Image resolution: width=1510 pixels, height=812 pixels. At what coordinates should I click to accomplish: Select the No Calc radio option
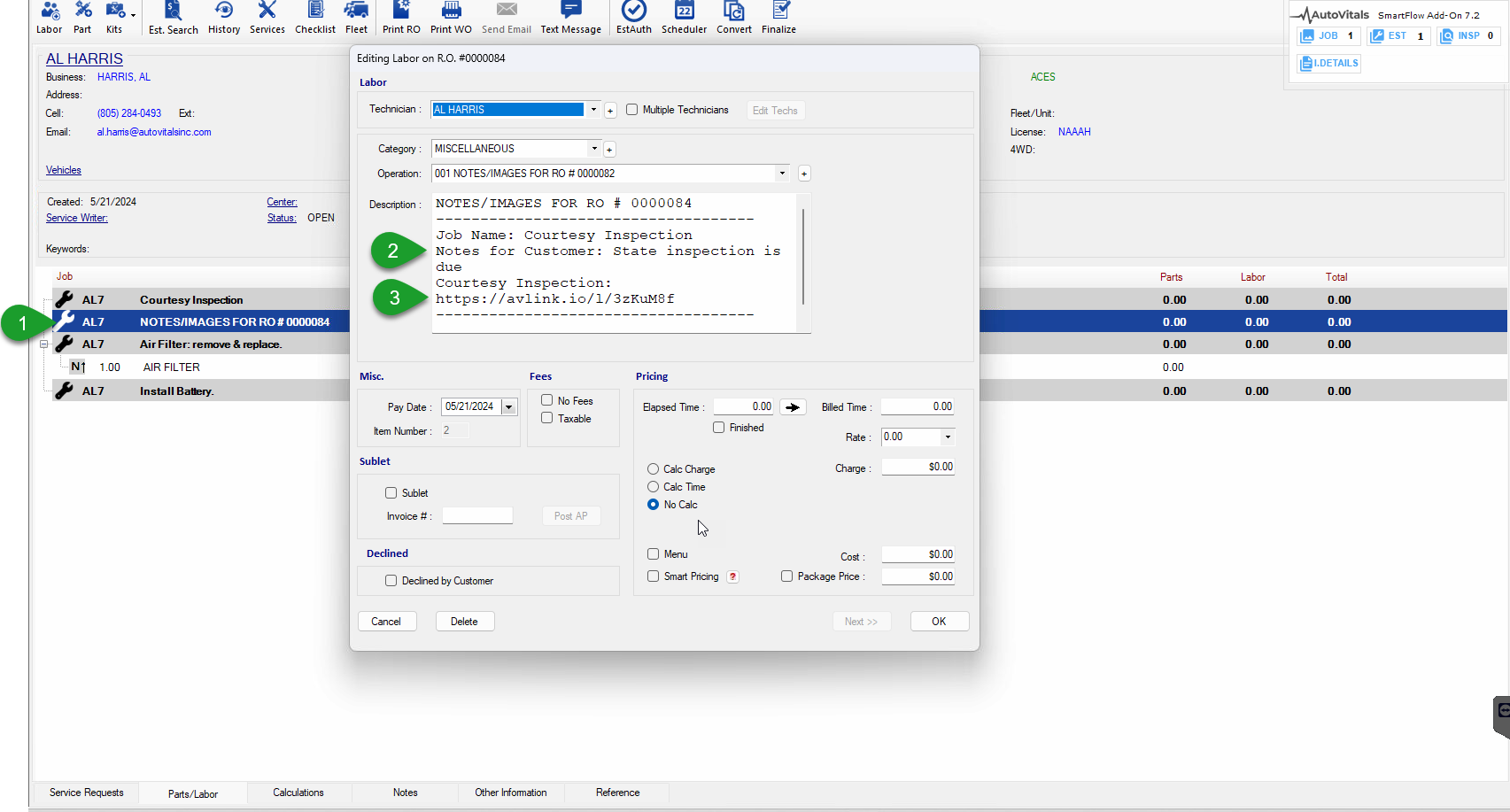(653, 505)
